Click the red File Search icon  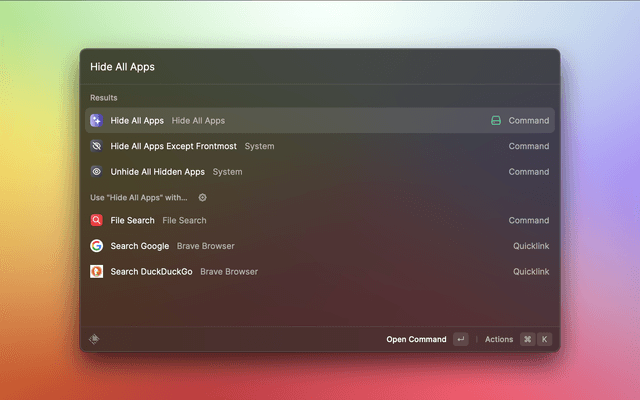97,220
